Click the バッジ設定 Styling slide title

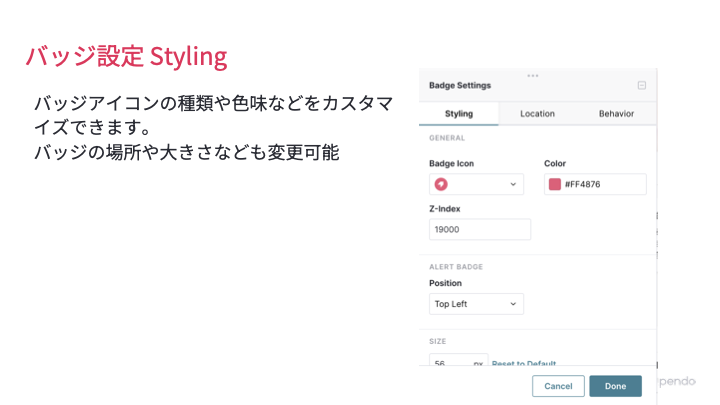[x=127, y=57]
